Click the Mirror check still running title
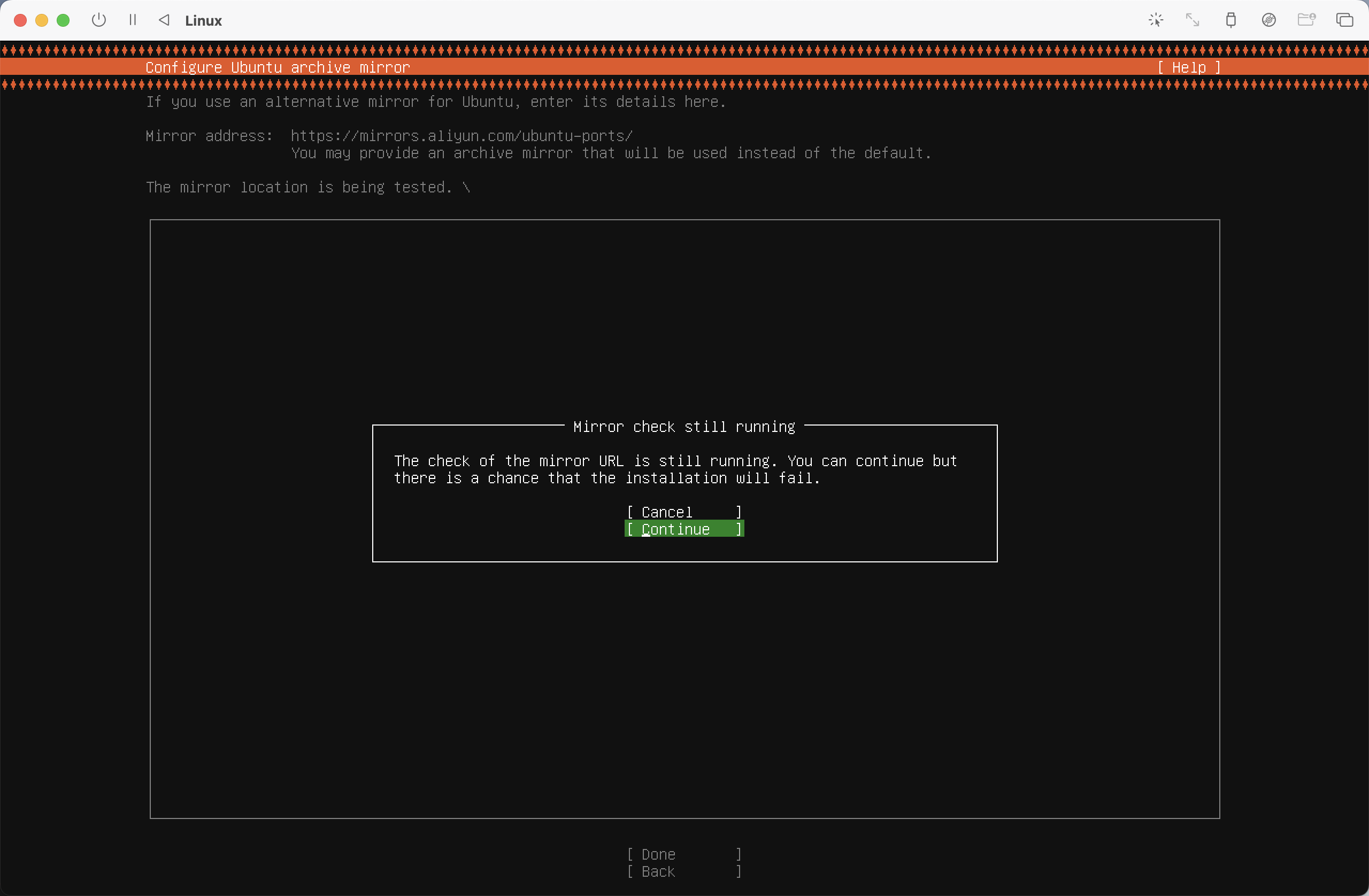The image size is (1369, 896). click(684, 427)
